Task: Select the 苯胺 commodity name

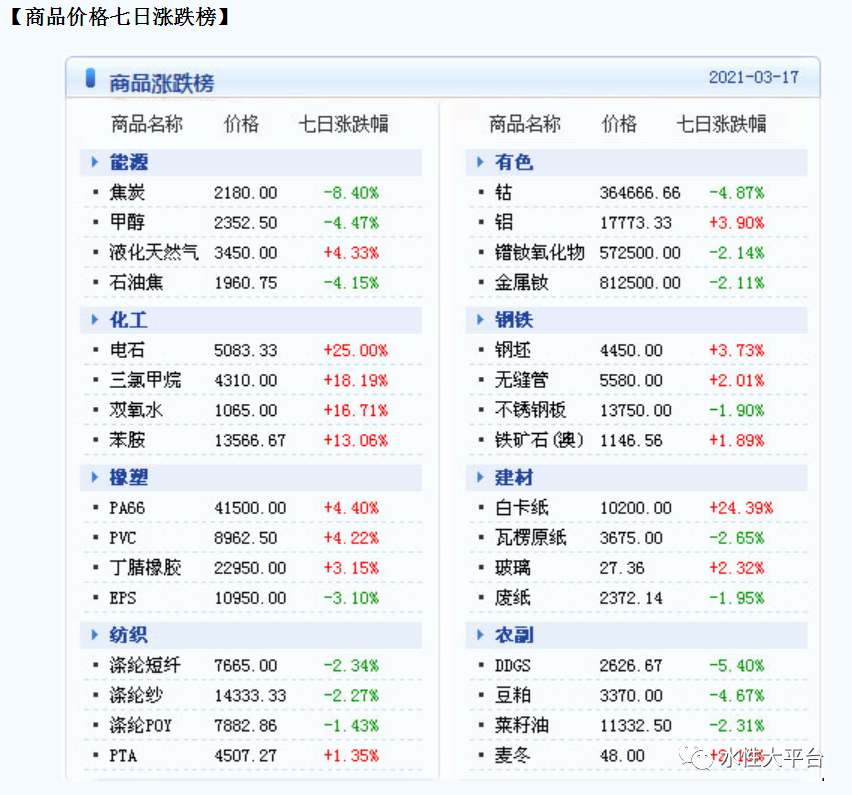Action: pos(127,440)
